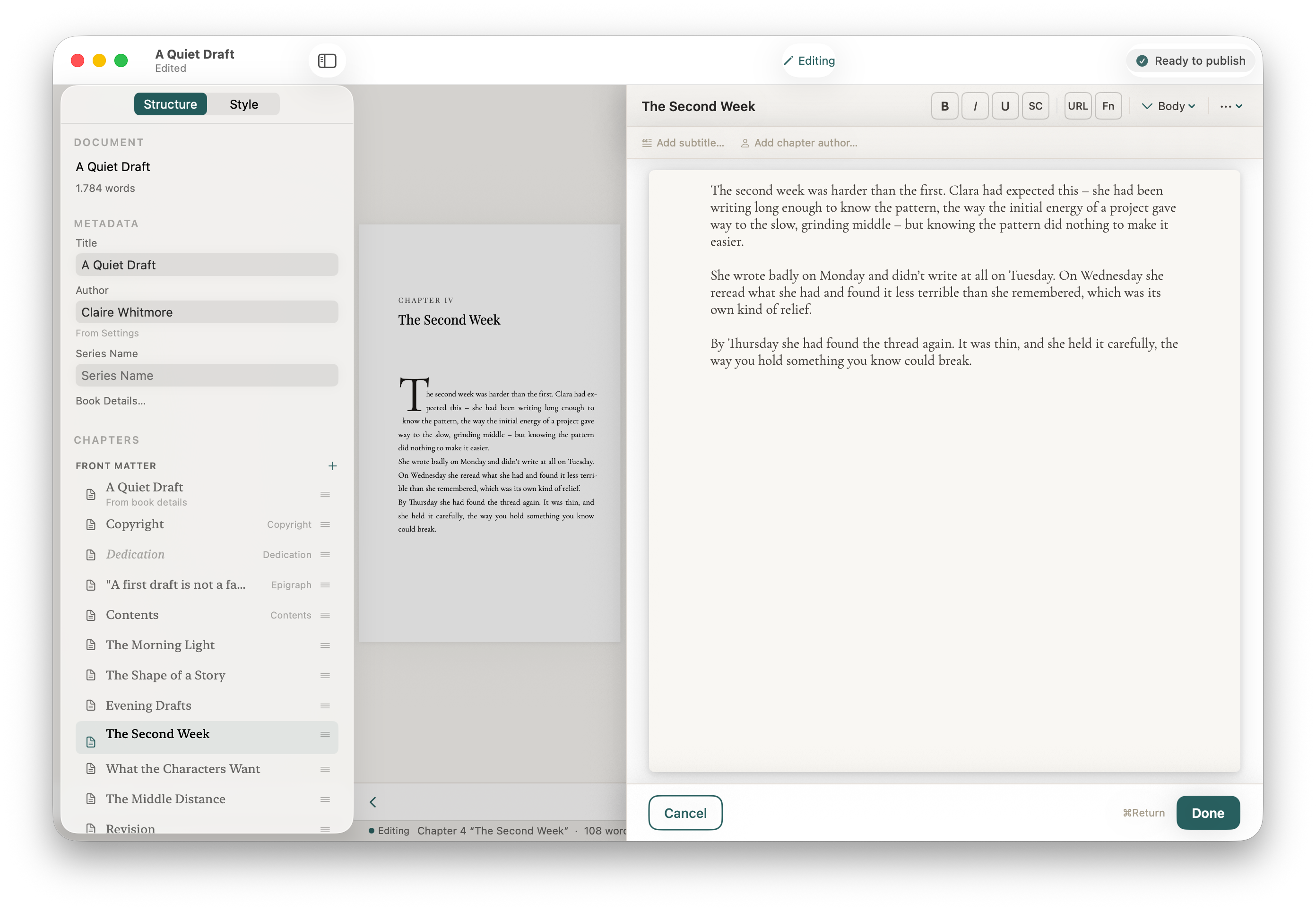Insert a link with URL button
The image size is (1316, 911).
[1078, 106]
